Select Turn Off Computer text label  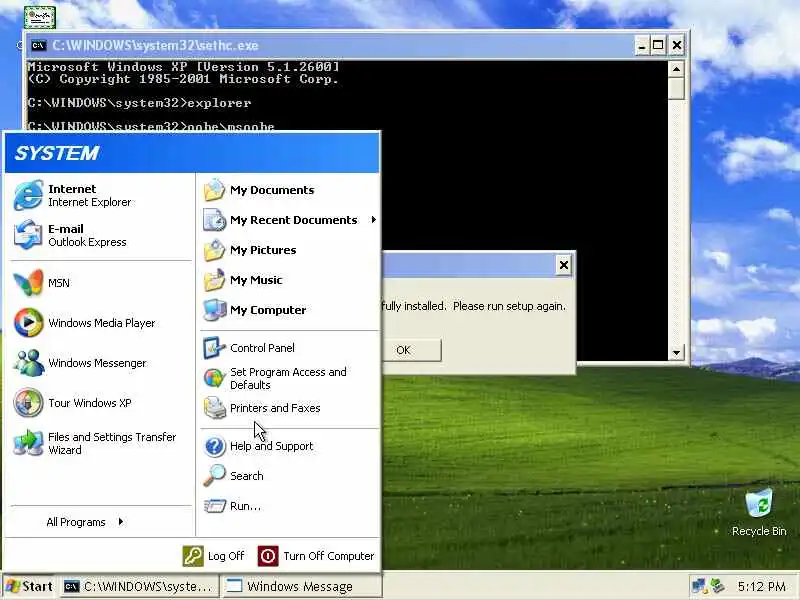click(329, 556)
